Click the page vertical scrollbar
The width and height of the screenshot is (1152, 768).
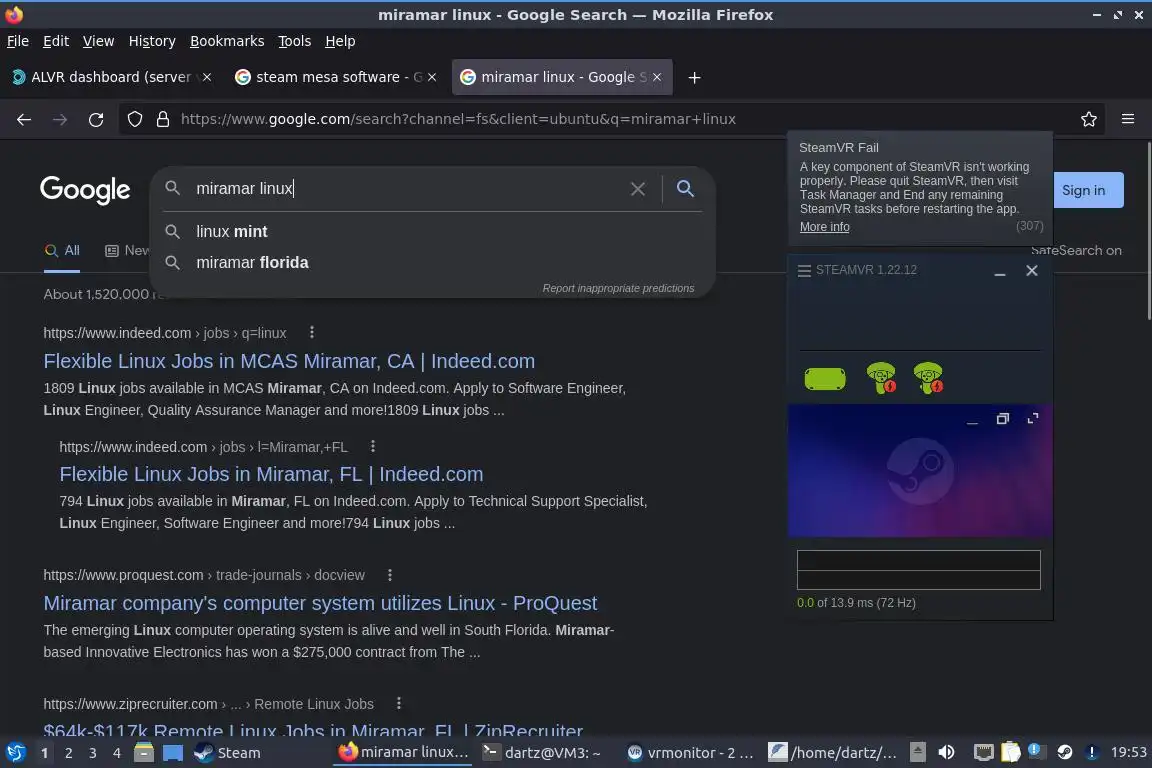[1148, 231]
